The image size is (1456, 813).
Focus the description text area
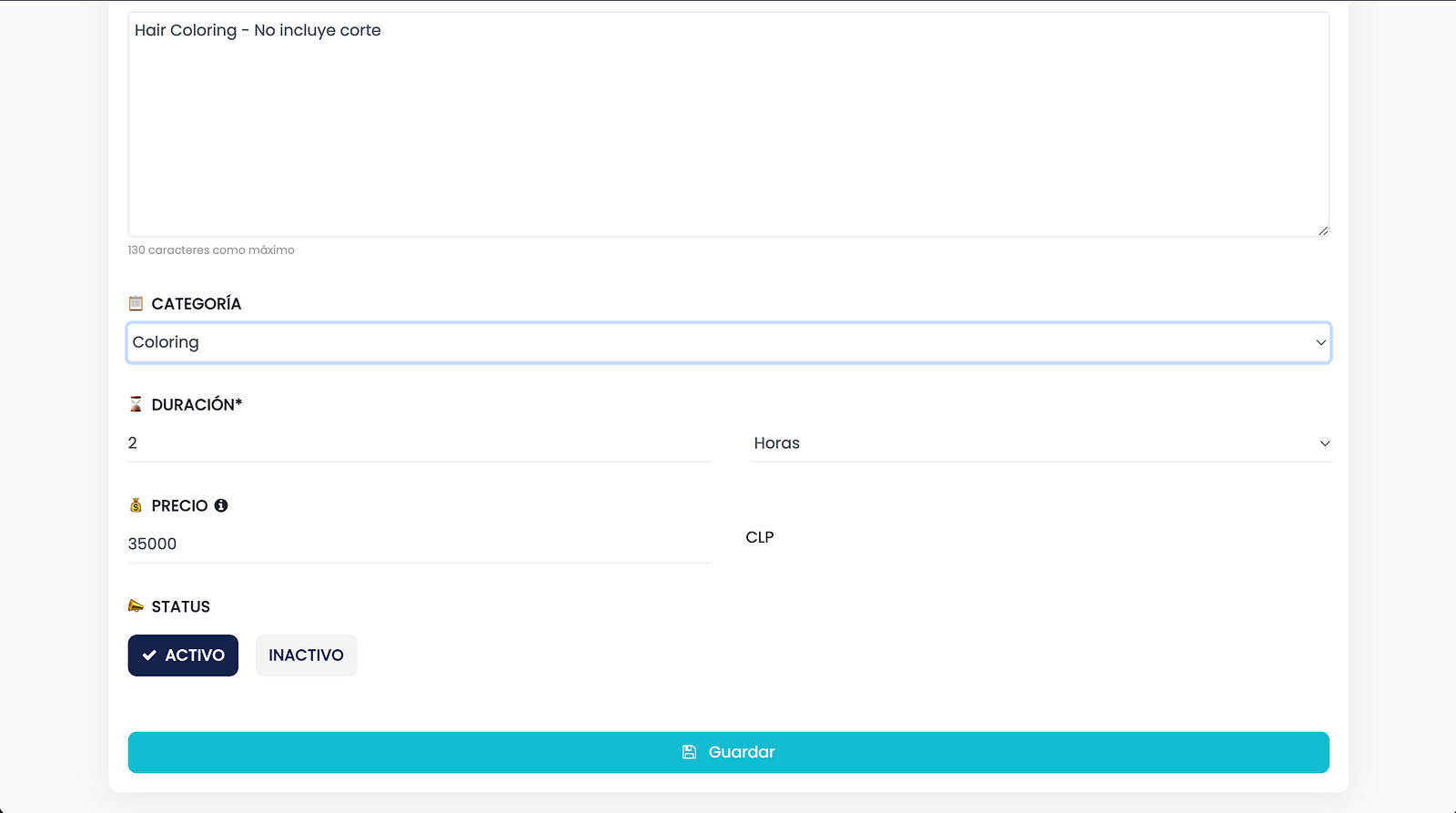coord(729,124)
